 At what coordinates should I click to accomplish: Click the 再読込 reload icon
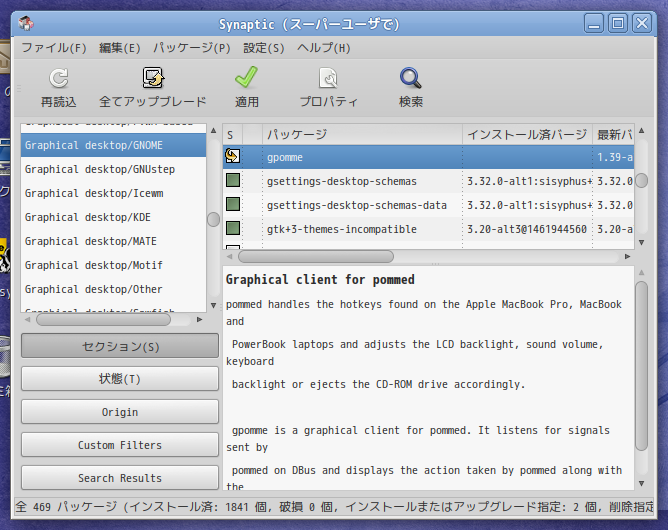[x=58, y=78]
